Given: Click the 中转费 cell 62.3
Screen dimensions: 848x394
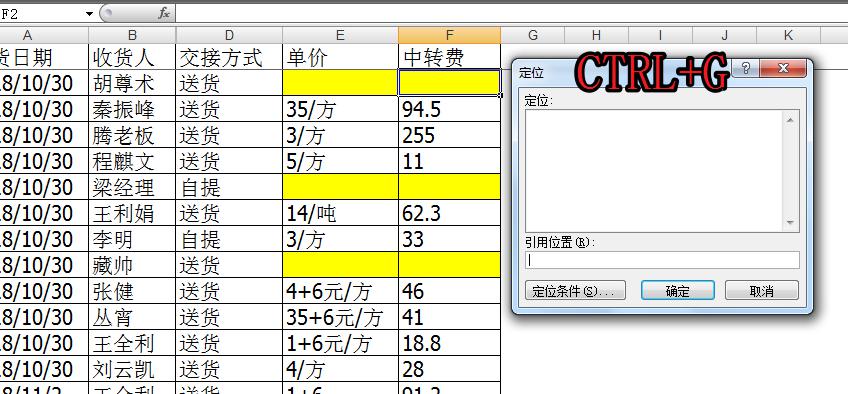Looking at the screenshot, I should point(449,213).
